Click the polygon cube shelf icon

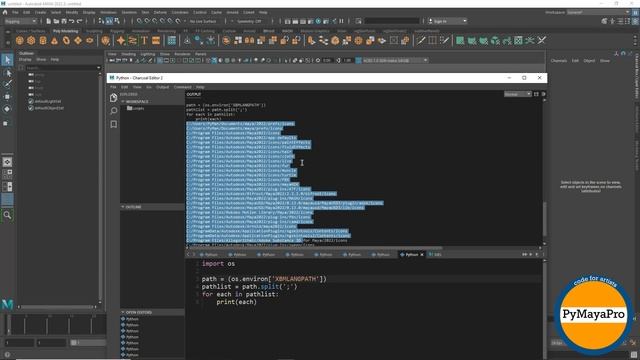tap(31, 40)
